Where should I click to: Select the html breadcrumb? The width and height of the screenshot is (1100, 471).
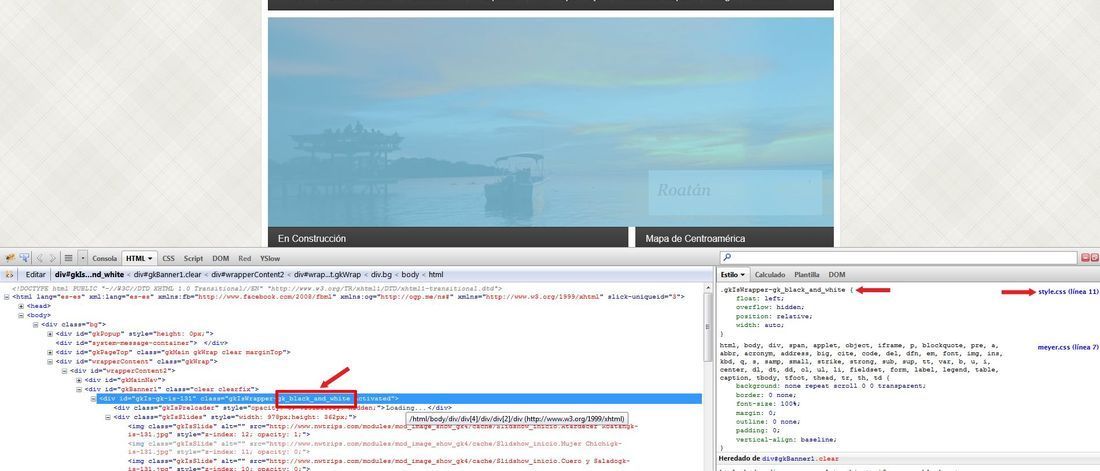pyautogui.click(x=436, y=274)
